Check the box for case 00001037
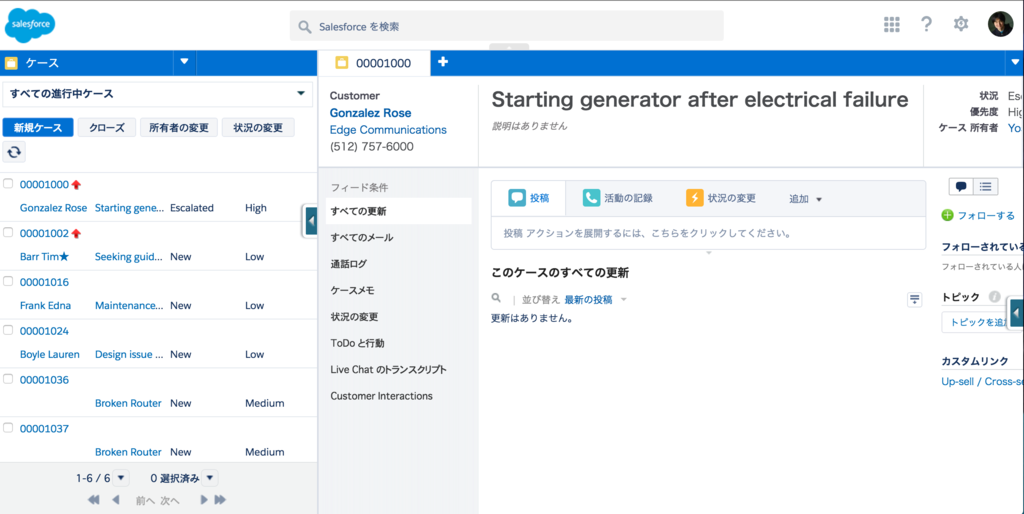1024x514 pixels. tap(8, 428)
